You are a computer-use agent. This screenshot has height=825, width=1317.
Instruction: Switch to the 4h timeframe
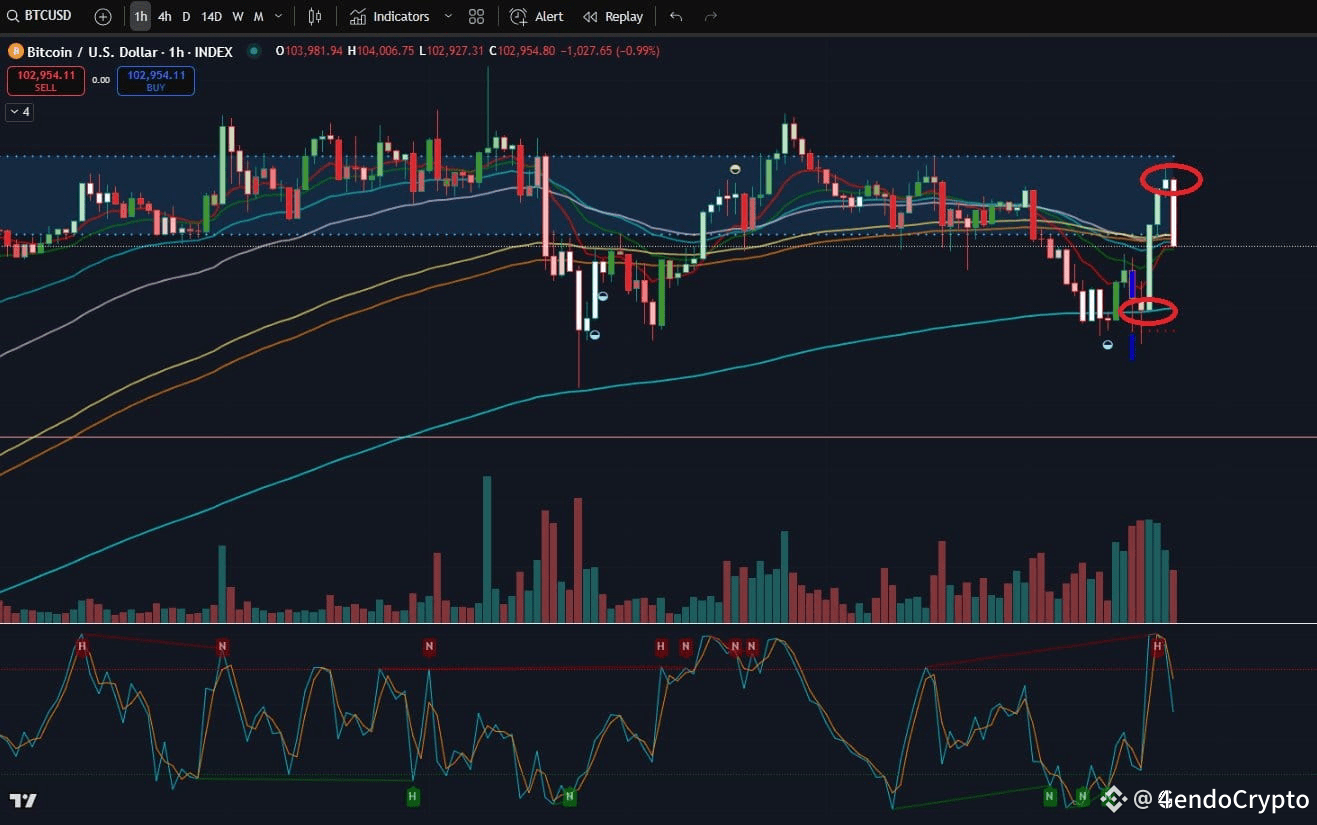[x=164, y=17]
